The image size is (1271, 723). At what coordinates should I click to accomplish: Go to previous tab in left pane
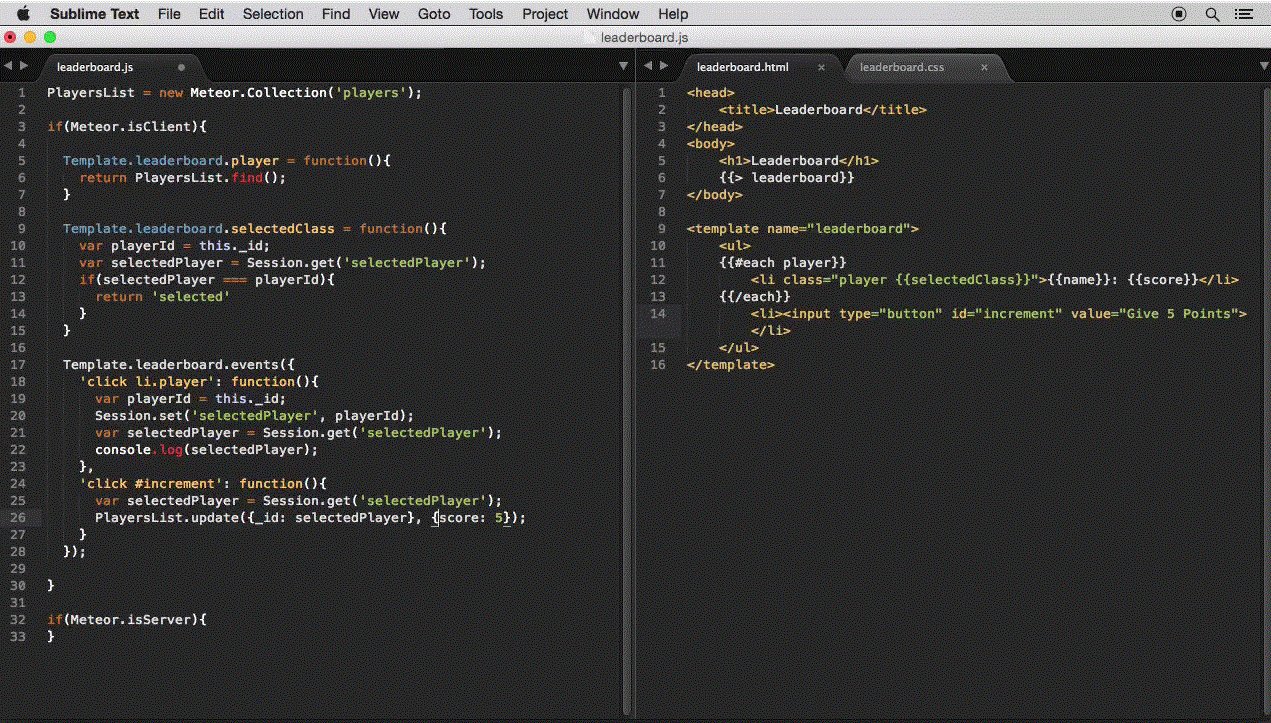(x=8, y=66)
